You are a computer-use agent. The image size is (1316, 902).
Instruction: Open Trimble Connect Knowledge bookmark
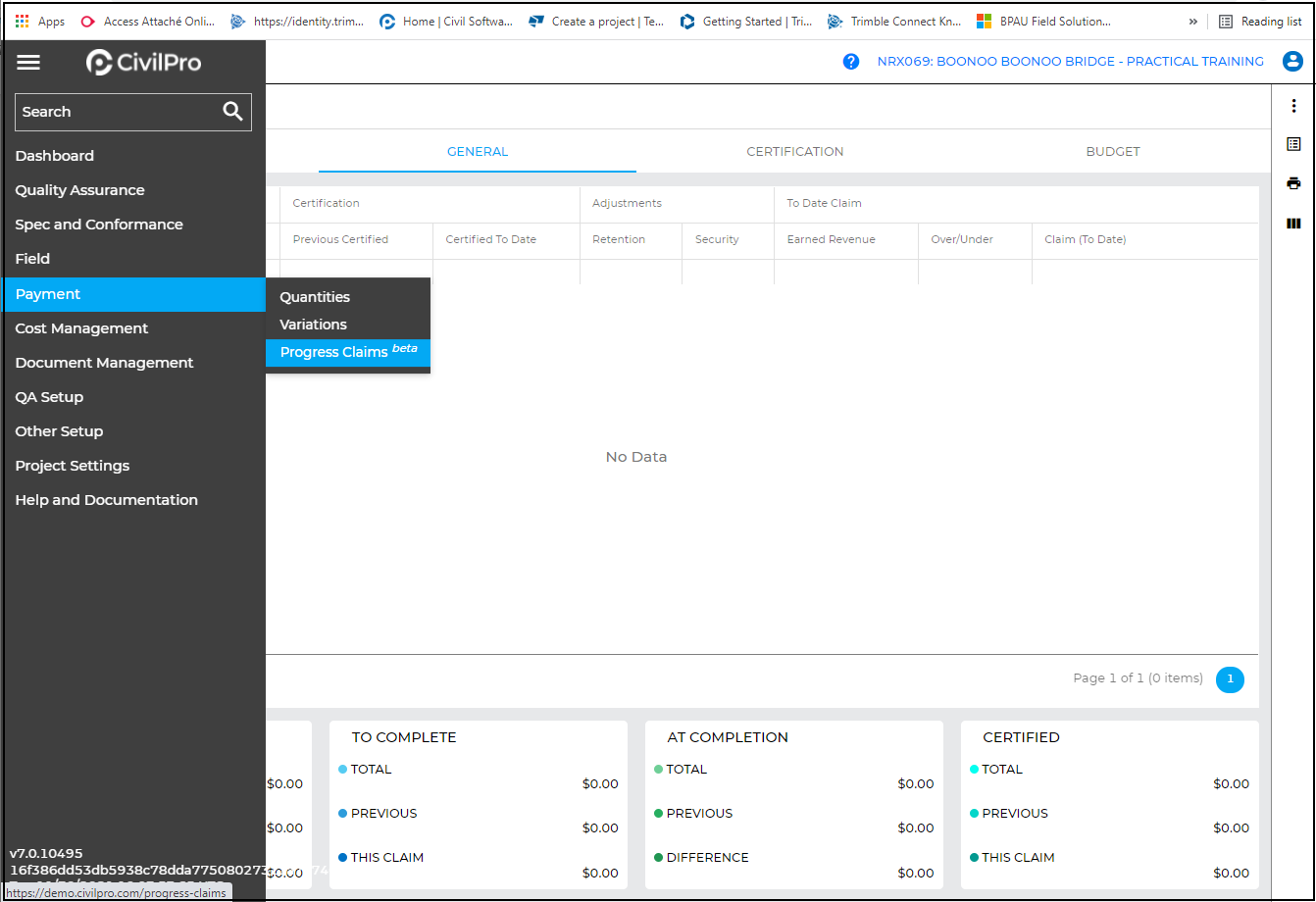coord(895,22)
